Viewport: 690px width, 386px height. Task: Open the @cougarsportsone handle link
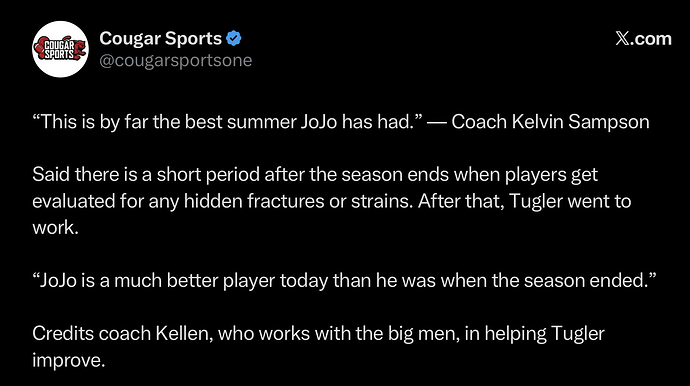coord(176,60)
